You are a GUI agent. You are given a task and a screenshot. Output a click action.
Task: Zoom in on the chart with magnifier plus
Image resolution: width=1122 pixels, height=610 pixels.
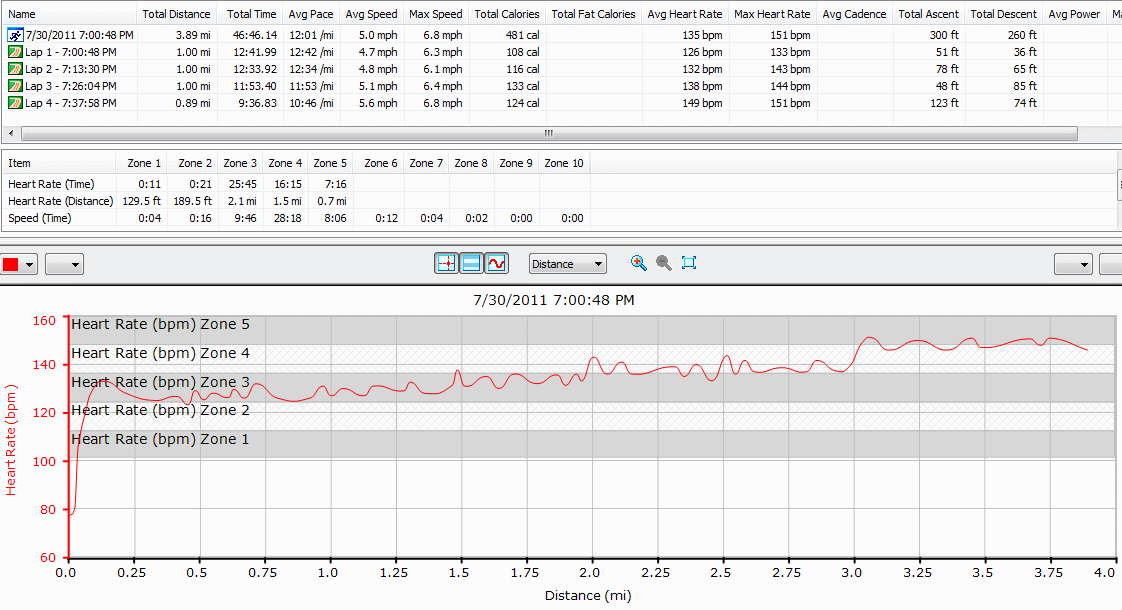coord(638,263)
